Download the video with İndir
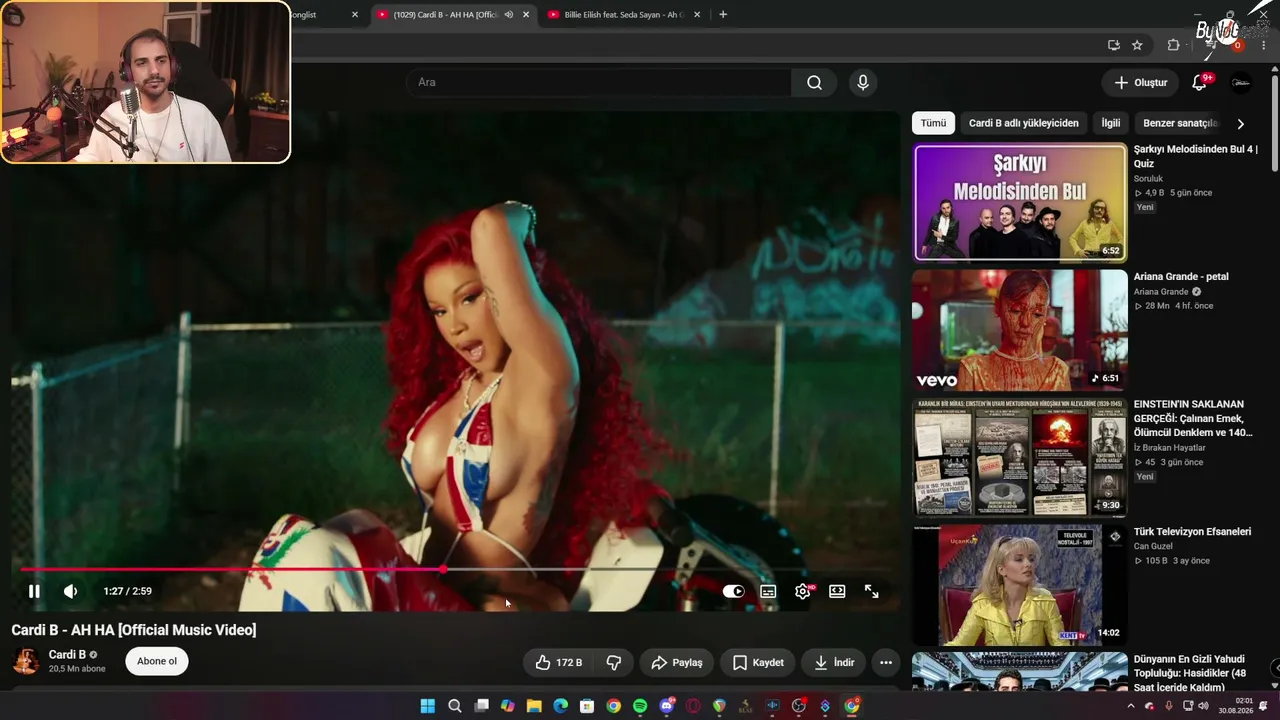 click(x=834, y=662)
